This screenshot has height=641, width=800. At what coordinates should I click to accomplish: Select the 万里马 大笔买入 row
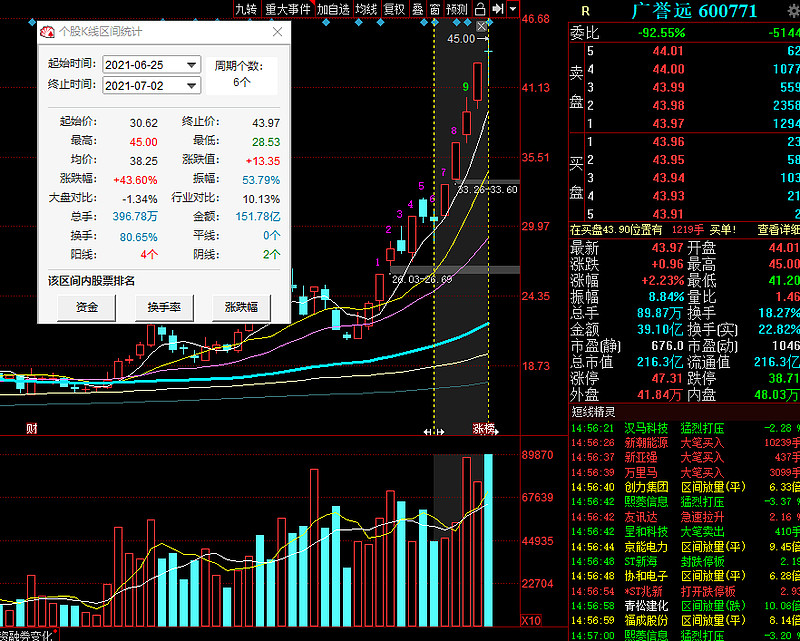[685, 473]
